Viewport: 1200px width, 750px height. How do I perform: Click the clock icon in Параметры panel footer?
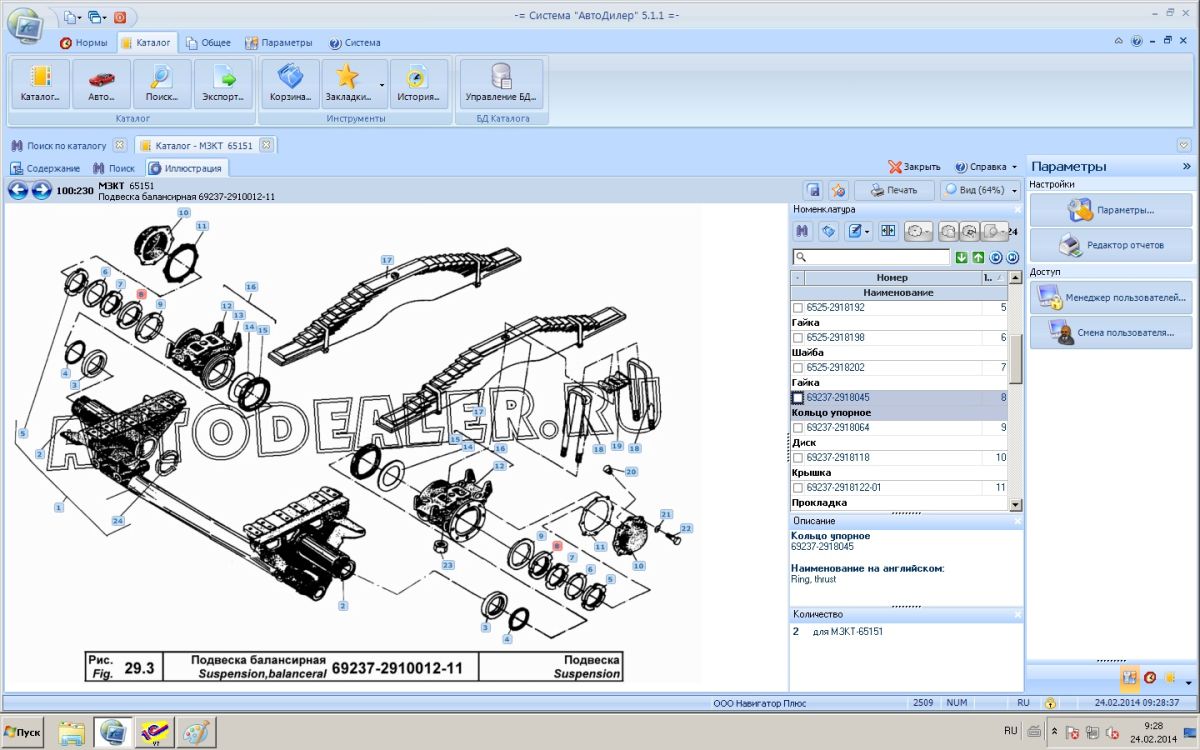1150,678
